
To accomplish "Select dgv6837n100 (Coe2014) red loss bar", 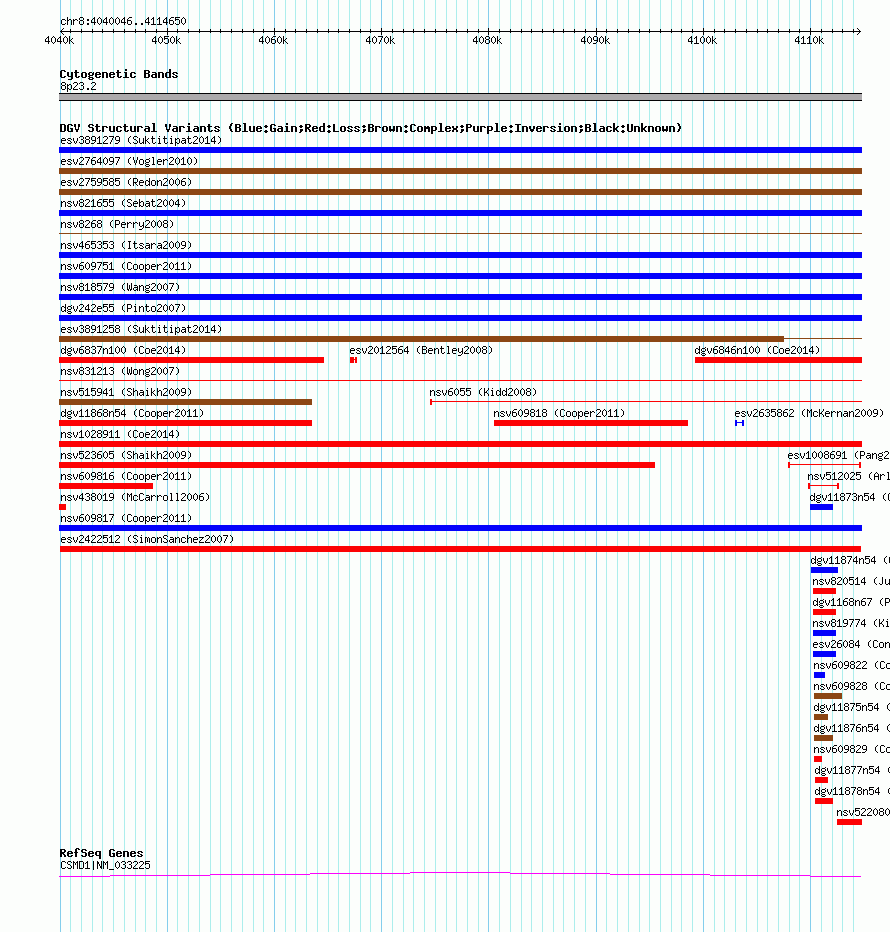I will [191, 360].
